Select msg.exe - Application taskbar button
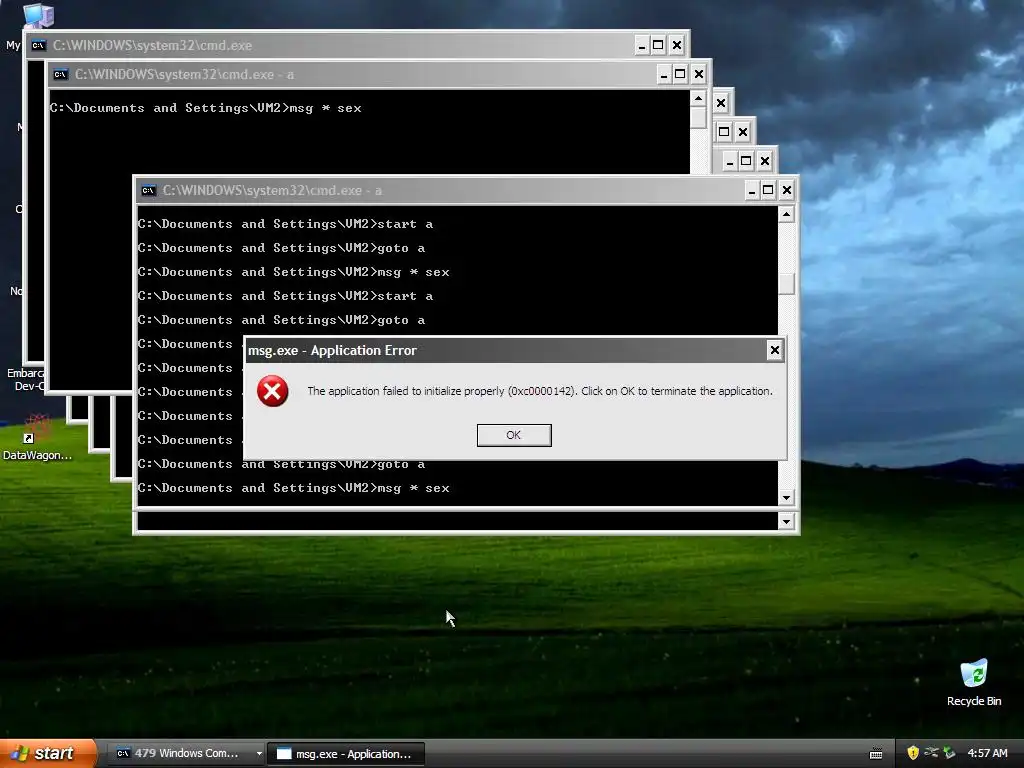Screen dimensions: 1024x768 [x=346, y=754]
